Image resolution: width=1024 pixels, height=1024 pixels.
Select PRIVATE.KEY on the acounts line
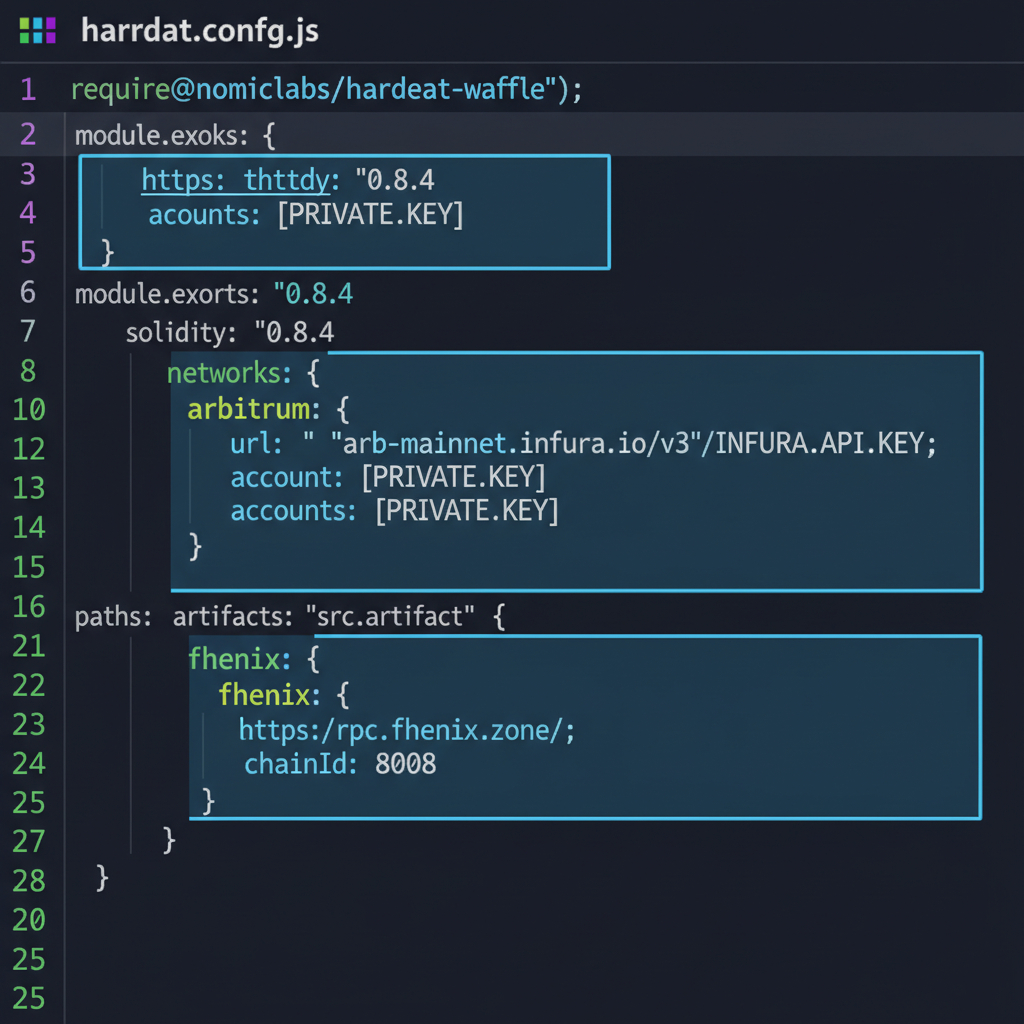pyautogui.click(x=370, y=214)
